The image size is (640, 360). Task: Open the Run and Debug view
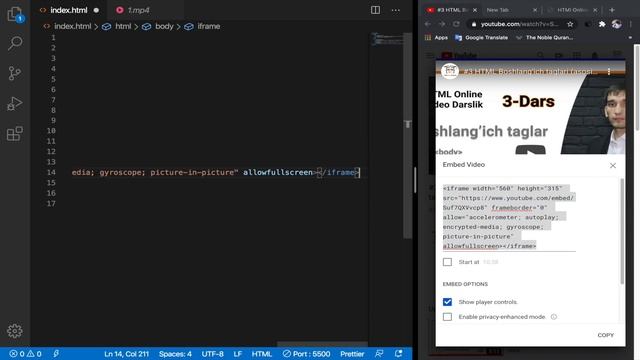pyautogui.click(x=15, y=104)
